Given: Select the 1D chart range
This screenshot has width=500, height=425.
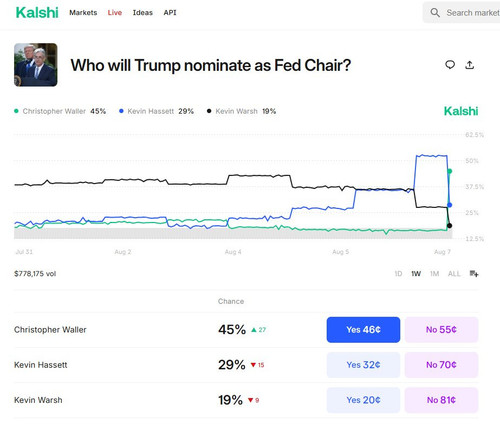Looking at the screenshot, I should [398, 274].
